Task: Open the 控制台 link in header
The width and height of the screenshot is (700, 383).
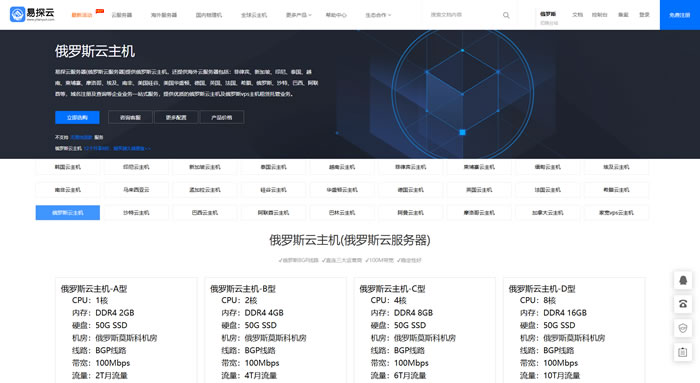Action: pos(600,15)
